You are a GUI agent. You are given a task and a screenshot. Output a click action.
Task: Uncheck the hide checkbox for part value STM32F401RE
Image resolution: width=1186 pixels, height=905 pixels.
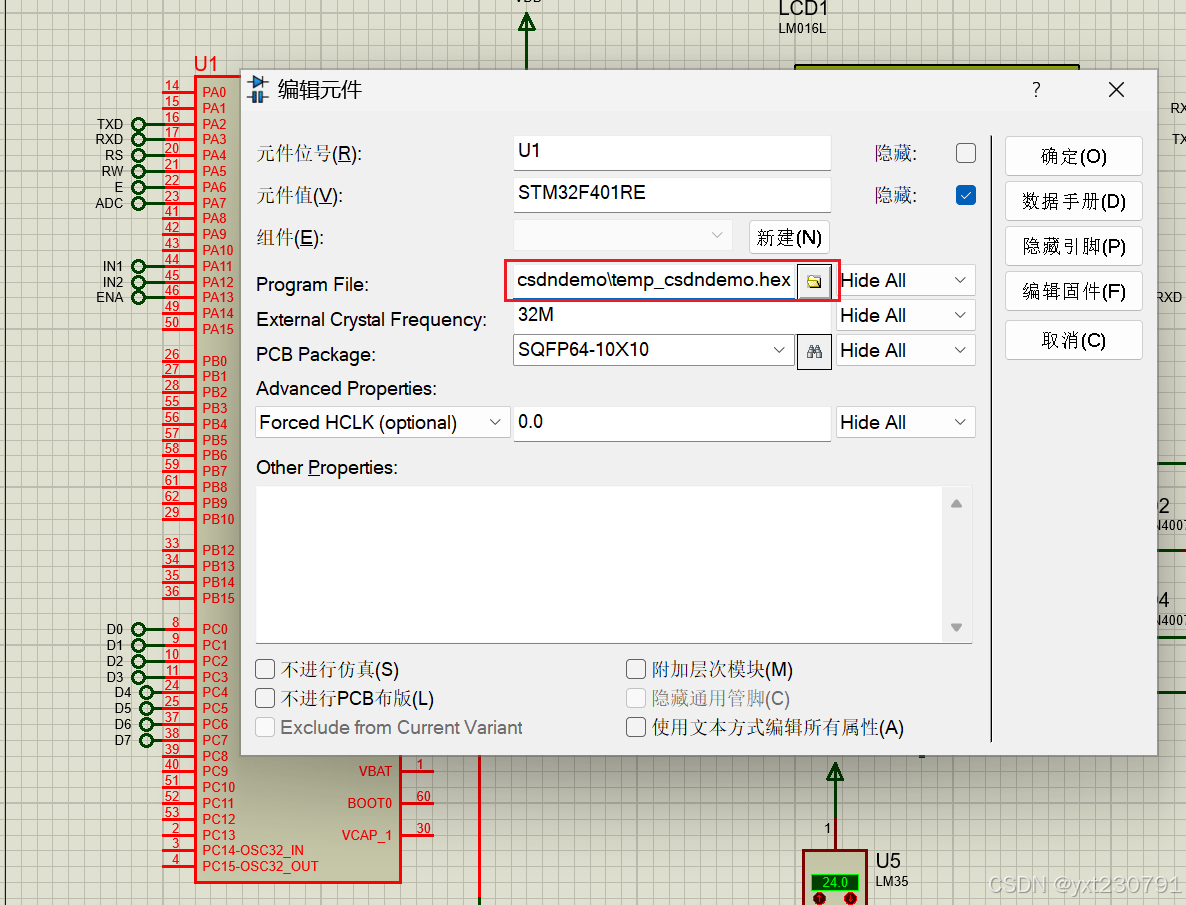coord(966,195)
